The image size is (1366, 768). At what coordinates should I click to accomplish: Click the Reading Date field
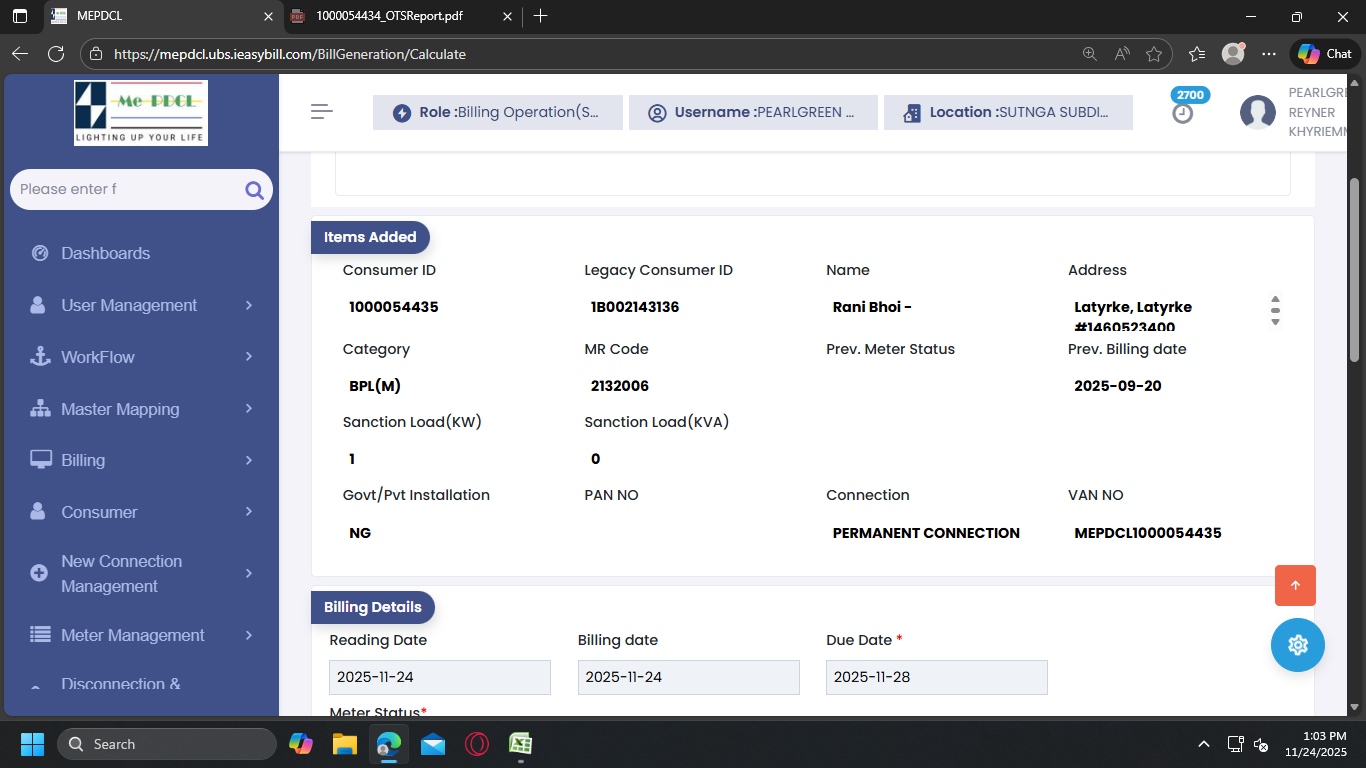[x=439, y=677]
